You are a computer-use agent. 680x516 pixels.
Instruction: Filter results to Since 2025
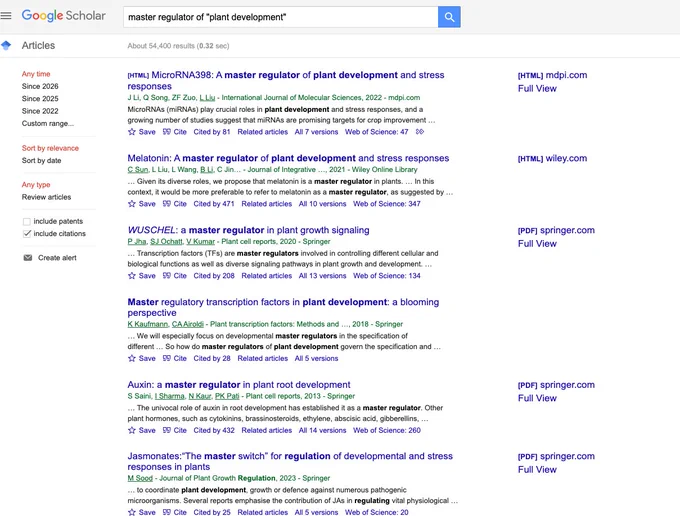pos(40,98)
